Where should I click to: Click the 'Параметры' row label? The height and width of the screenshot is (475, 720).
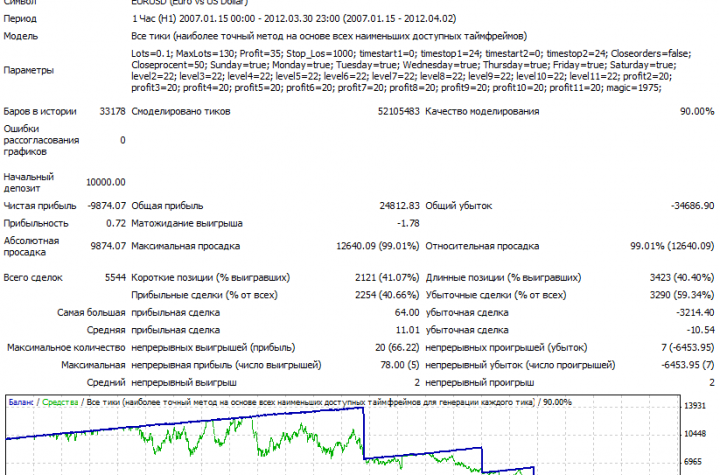(x=30, y=70)
